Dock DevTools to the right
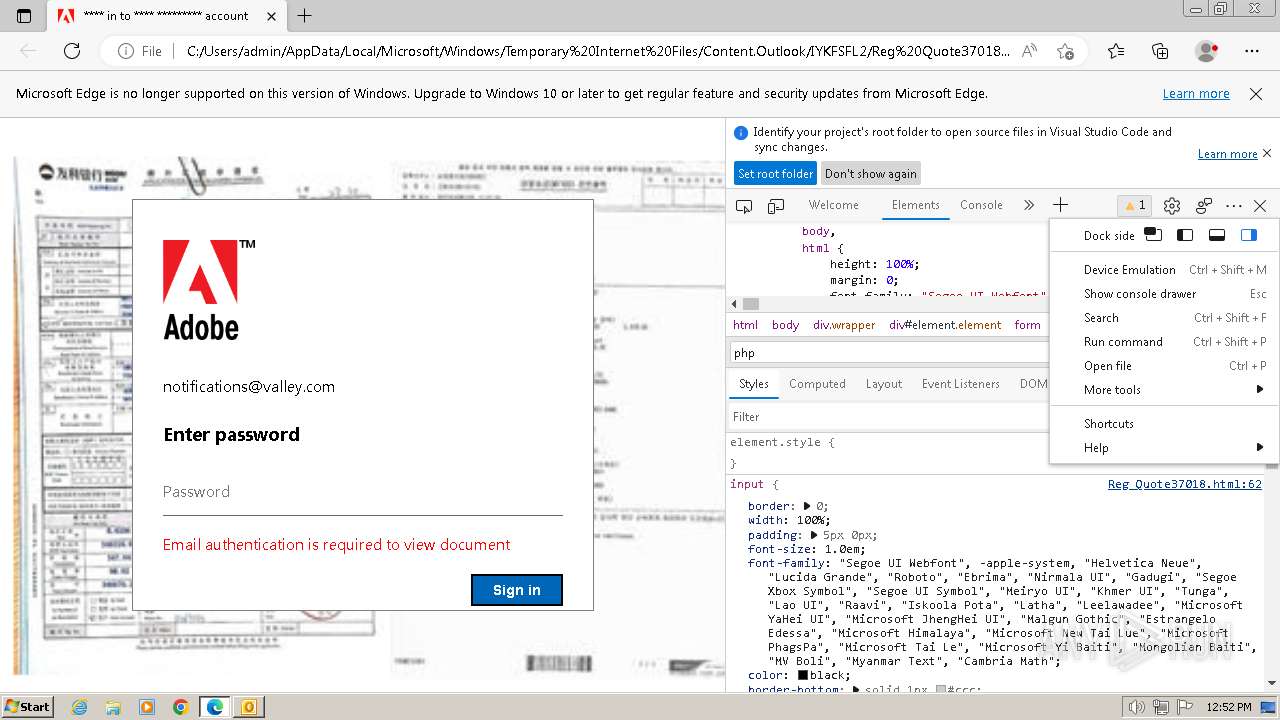Viewport: 1280px width, 720px height. (x=1249, y=235)
